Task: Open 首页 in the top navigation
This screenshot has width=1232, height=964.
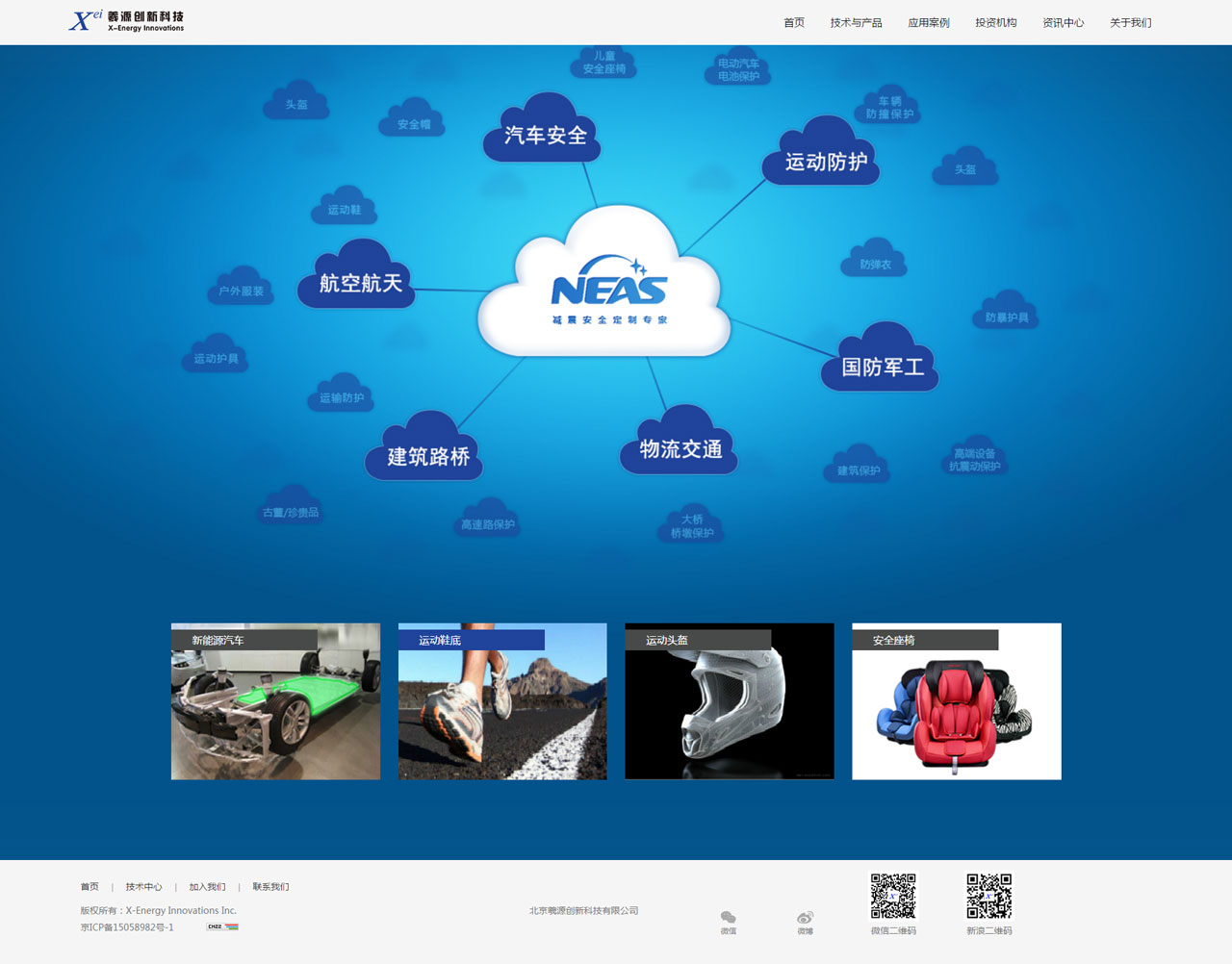Action: [794, 23]
